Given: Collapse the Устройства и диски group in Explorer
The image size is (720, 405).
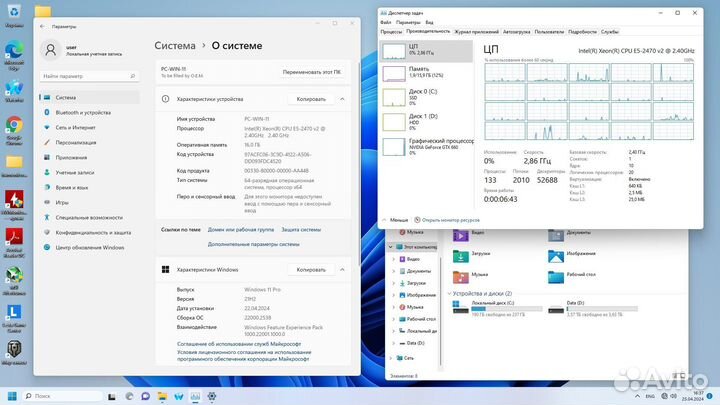Looking at the screenshot, I should tap(449, 293).
